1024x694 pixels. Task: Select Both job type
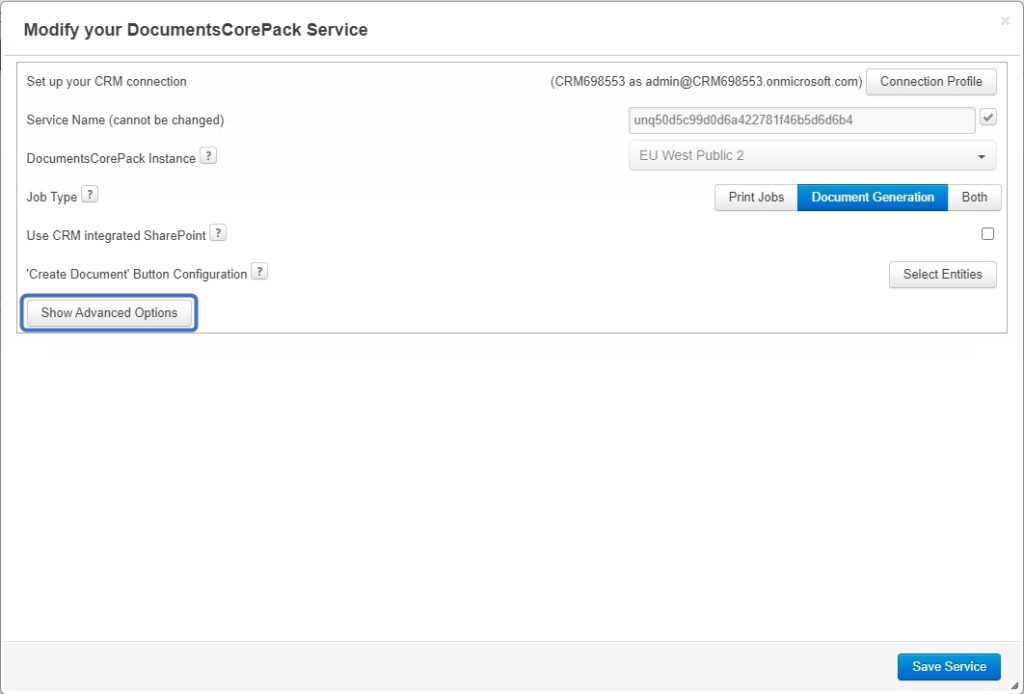[x=974, y=197]
